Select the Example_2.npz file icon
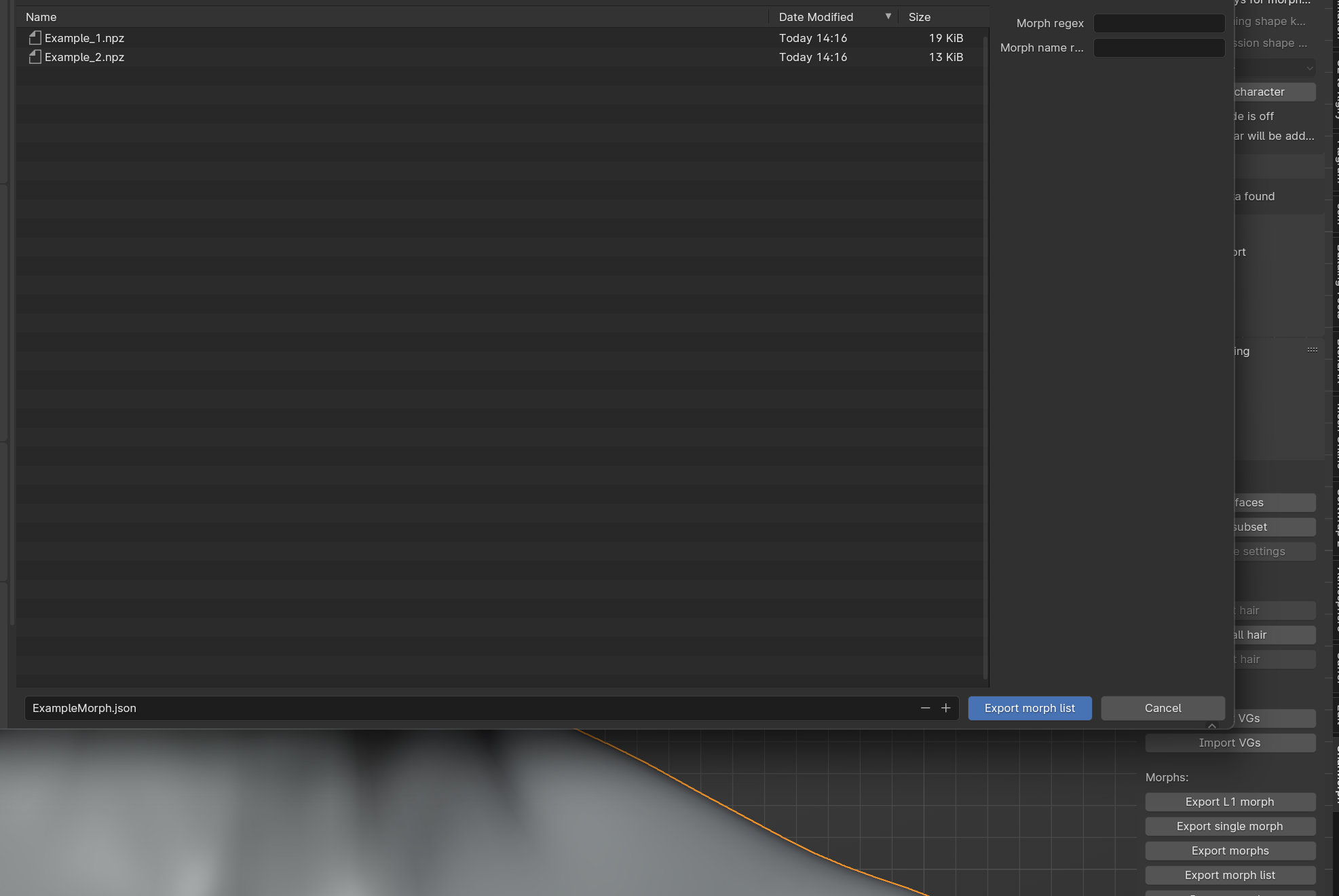The image size is (1339, 896). tap(35, 57)
